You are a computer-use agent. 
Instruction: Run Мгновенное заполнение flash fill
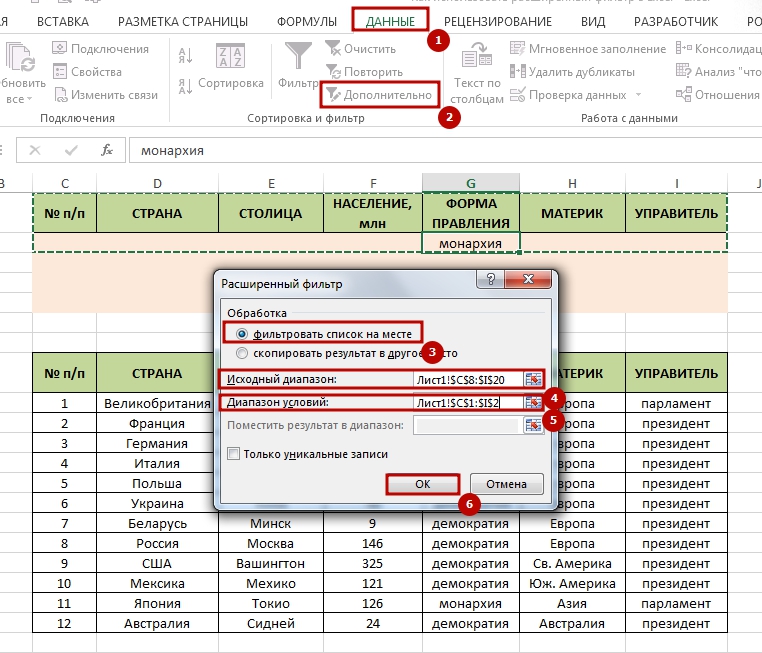pyautogui.click(x=588, y=49)
